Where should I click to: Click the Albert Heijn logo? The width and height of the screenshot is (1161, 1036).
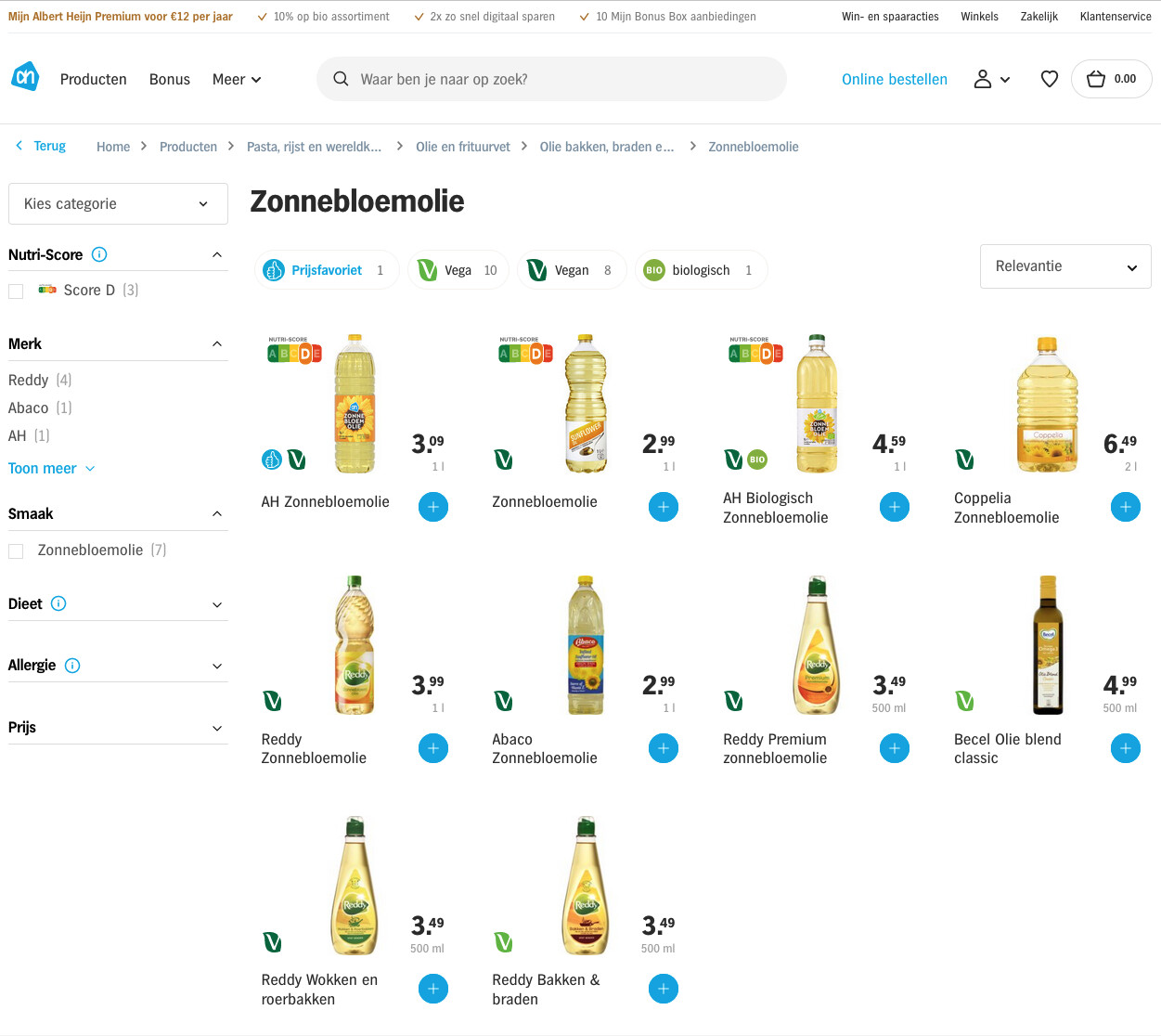click(25, 78)
